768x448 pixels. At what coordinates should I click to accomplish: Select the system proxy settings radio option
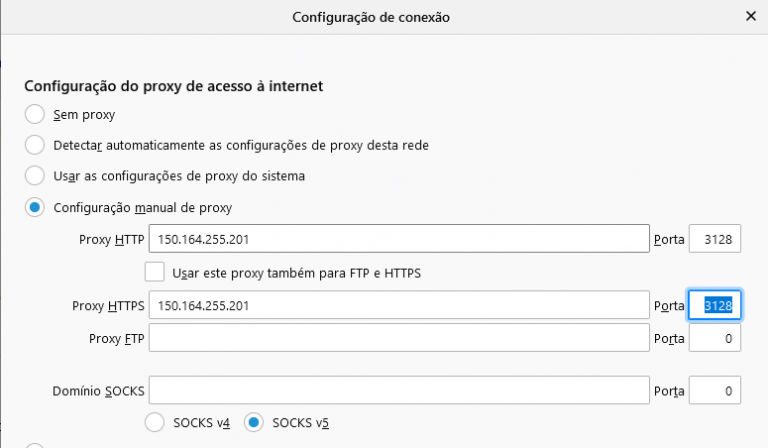coord(35,175)
